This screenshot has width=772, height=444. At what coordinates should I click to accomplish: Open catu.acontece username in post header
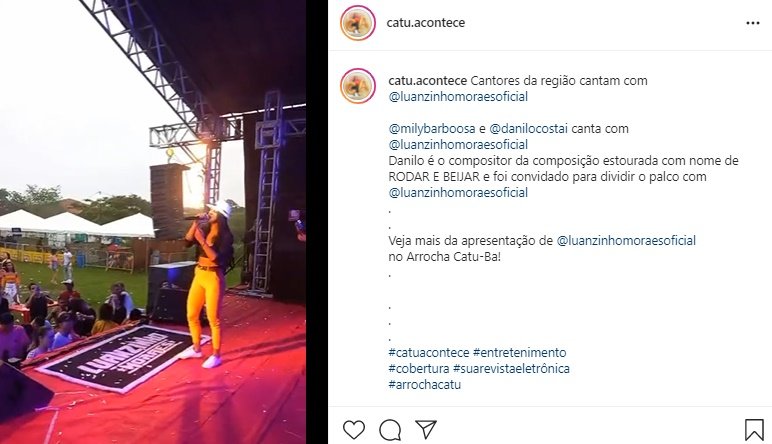click(425, 23)
